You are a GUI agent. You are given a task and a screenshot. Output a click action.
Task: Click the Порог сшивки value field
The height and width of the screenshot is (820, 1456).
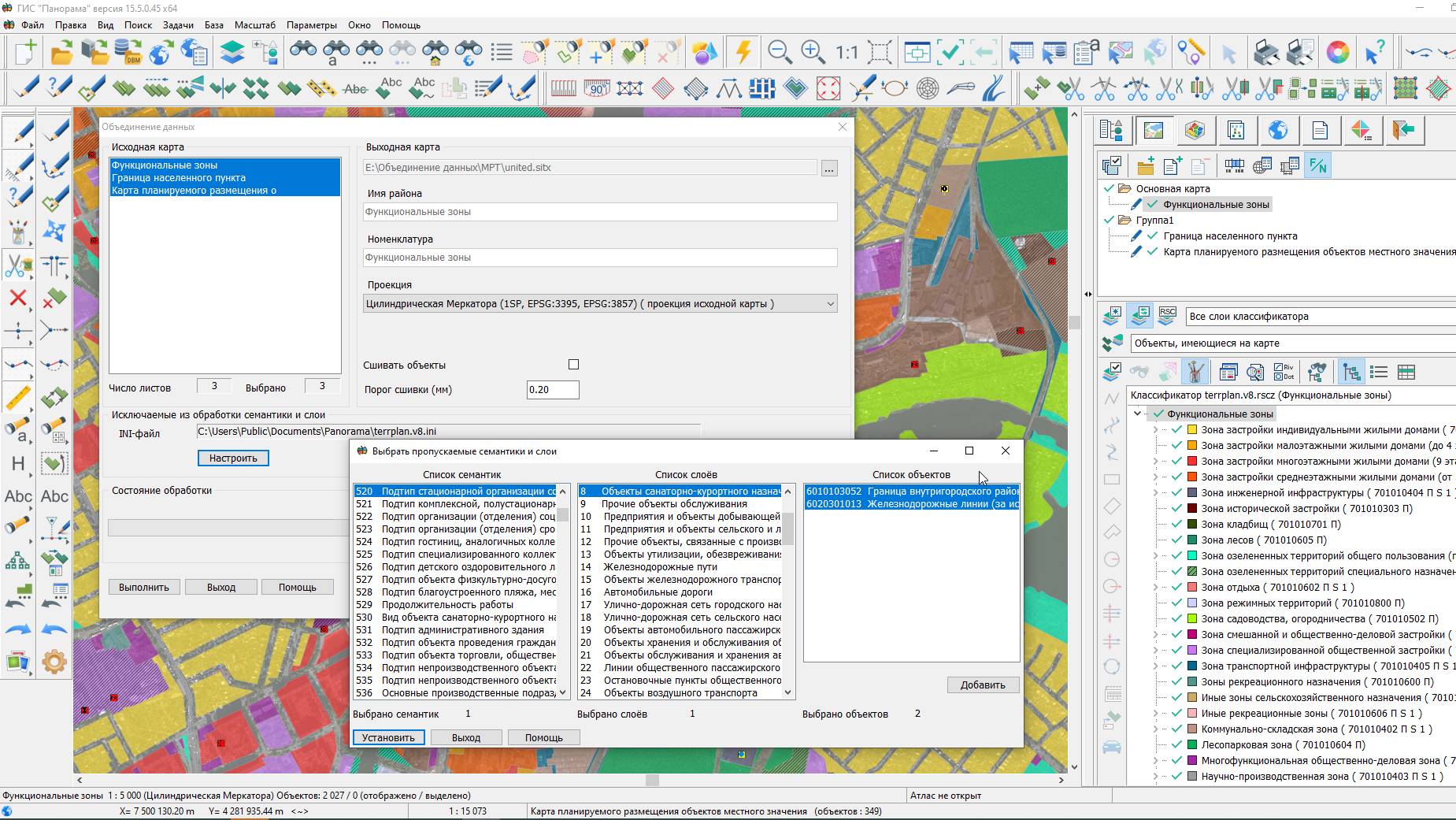tap(552, 390)
